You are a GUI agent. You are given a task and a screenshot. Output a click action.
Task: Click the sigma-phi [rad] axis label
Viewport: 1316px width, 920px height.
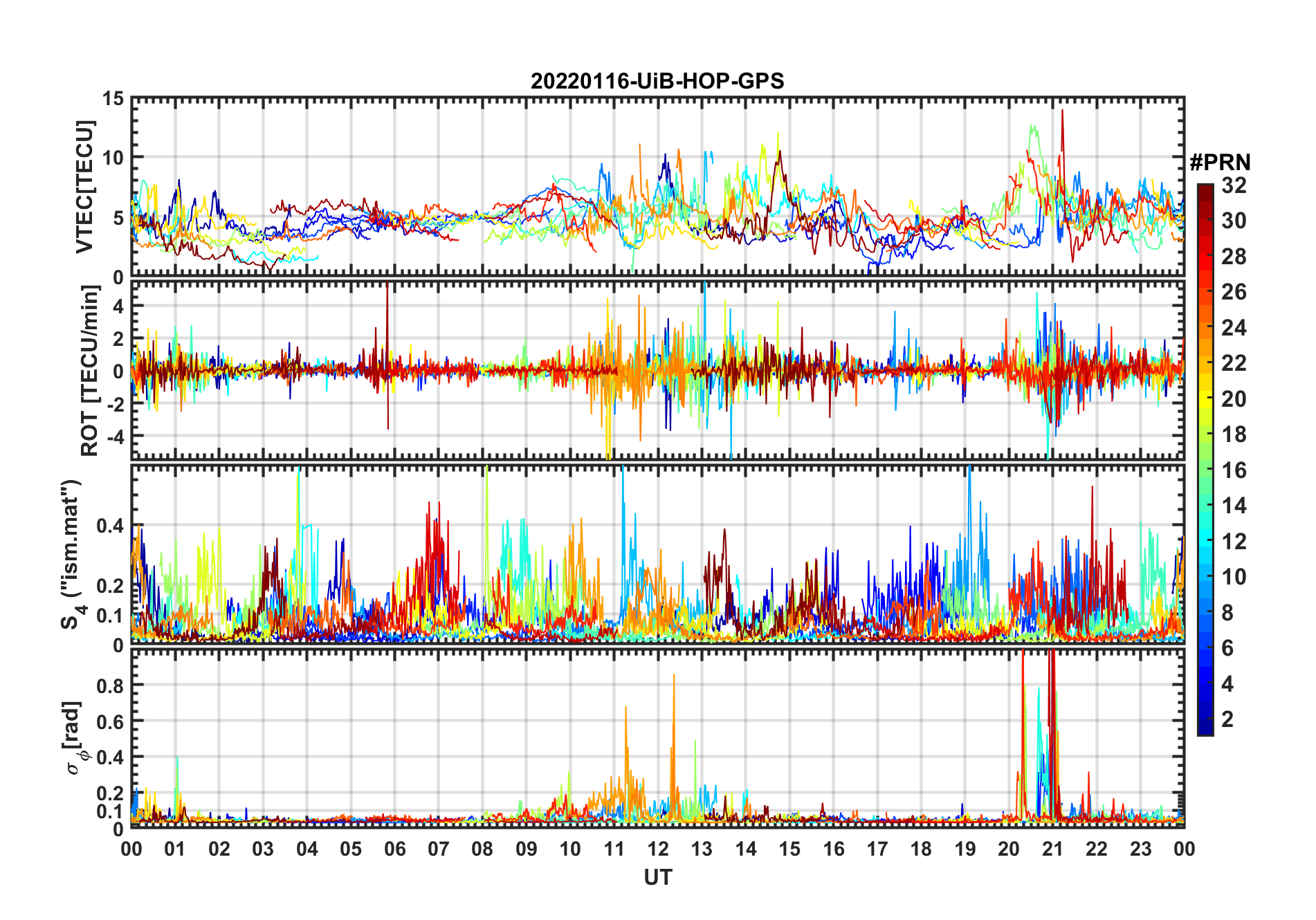click(74, 738)
